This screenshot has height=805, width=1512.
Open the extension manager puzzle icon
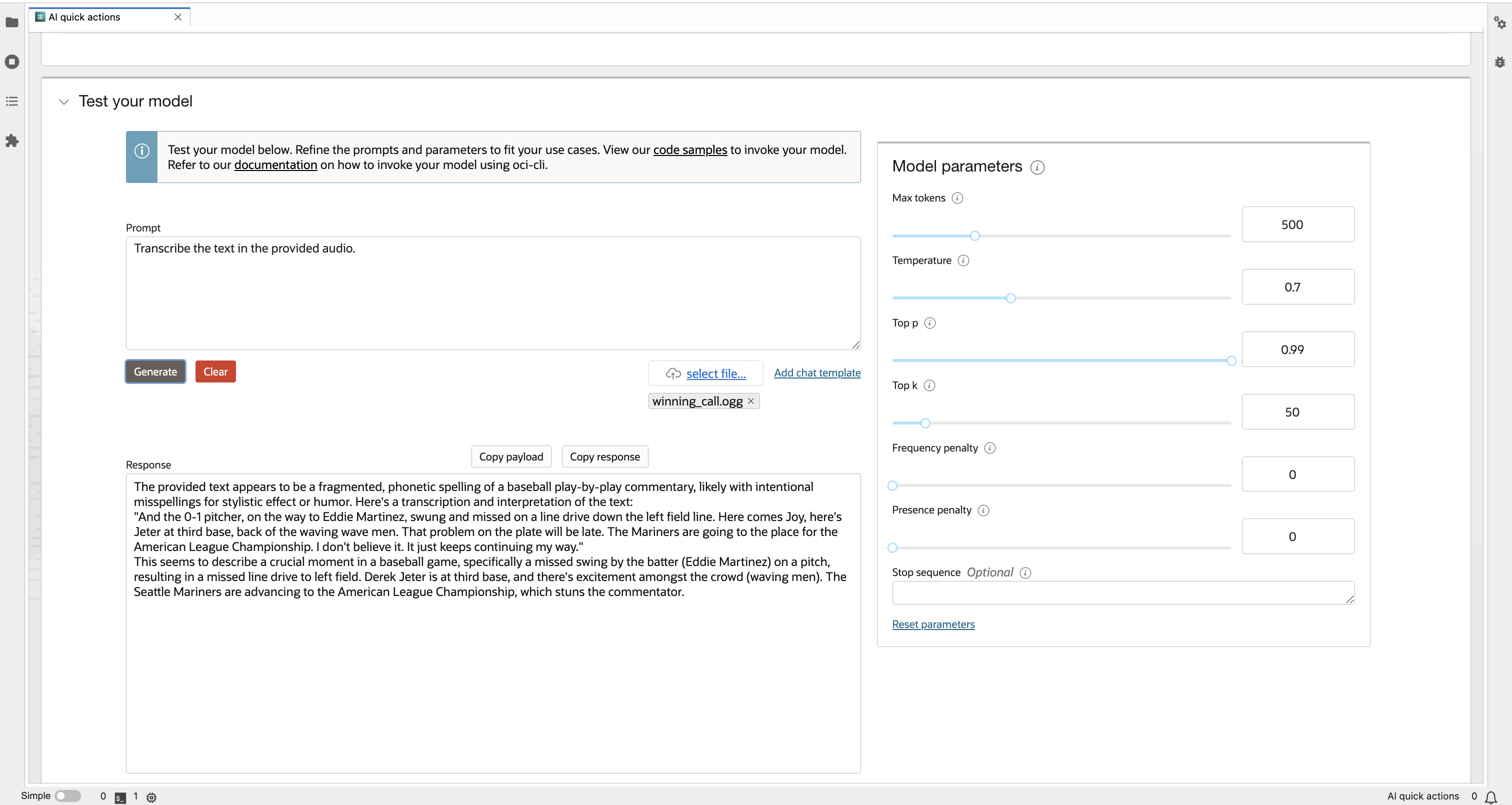point(11,141)
